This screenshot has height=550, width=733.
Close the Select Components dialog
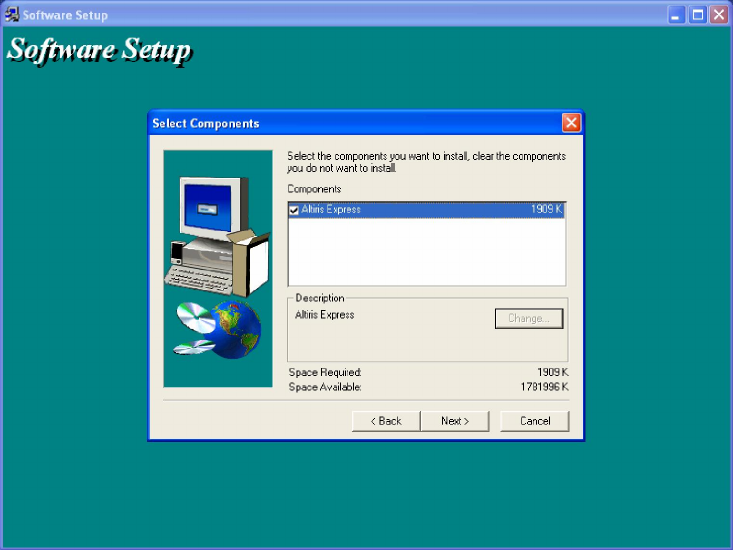point(571,123)
